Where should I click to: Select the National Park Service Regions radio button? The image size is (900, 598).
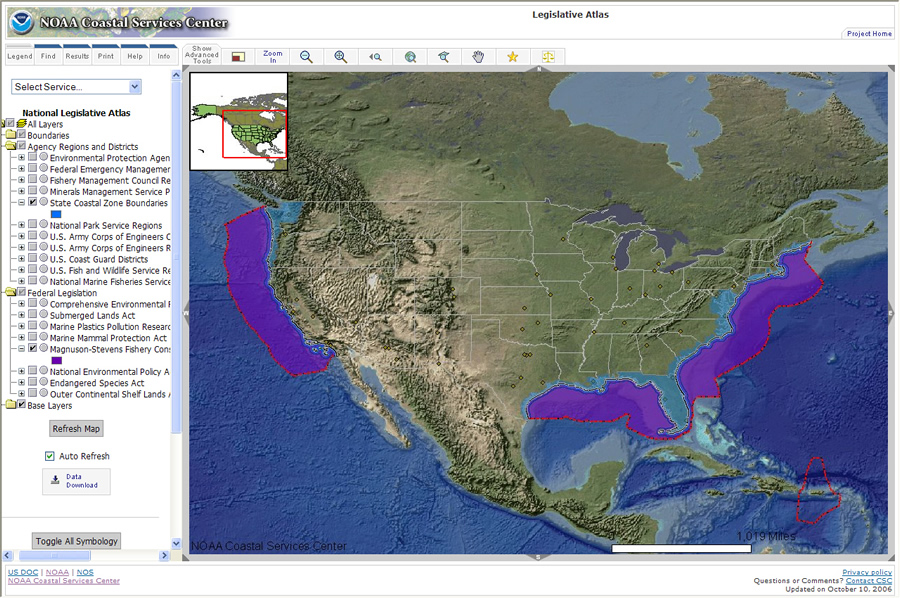(x=44, y=224)
